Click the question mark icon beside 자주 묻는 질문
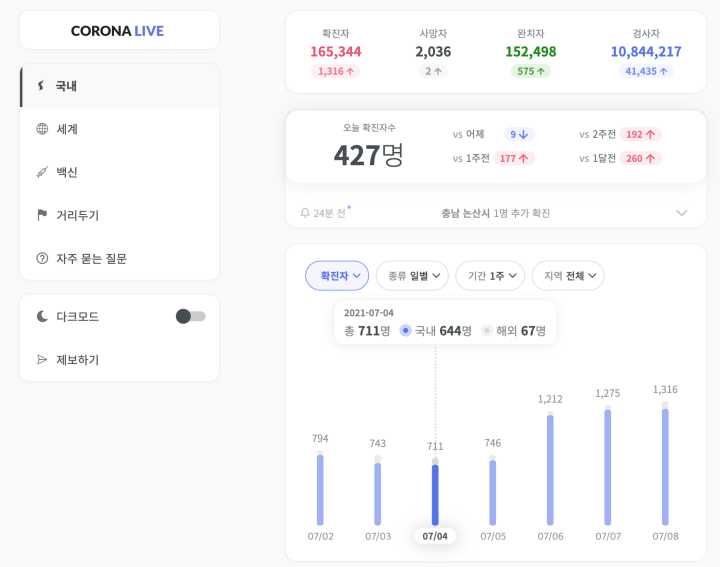 pyautogui.click(x=42, y=258)
